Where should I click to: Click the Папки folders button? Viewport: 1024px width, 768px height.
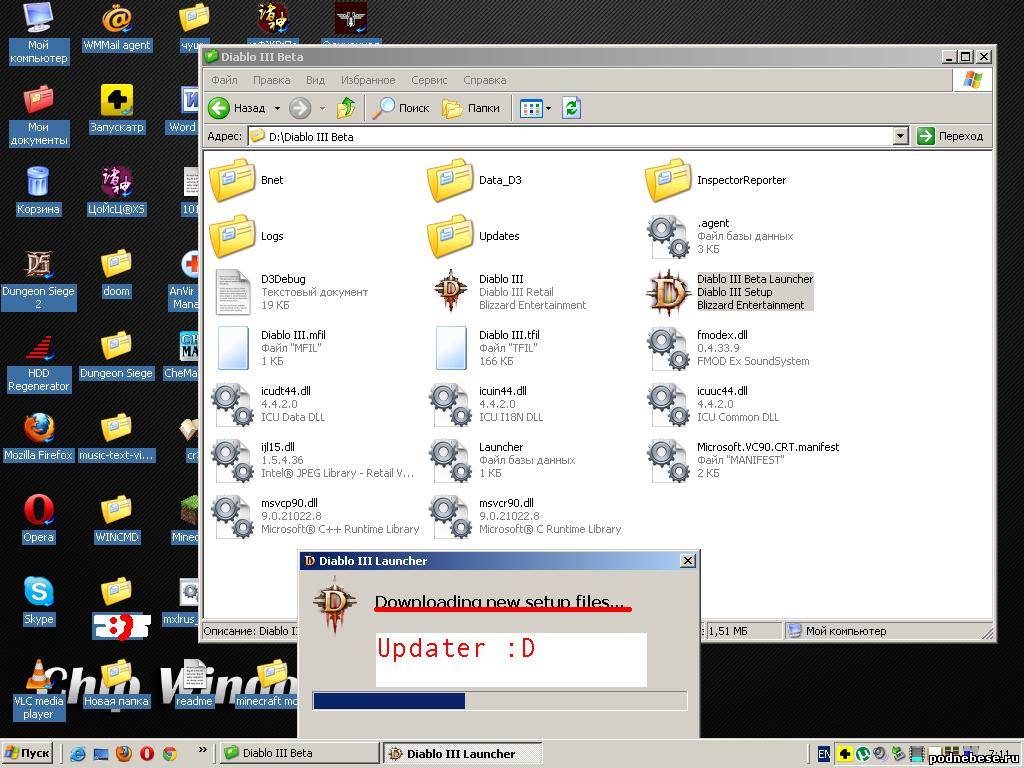(x=471, y=108)
